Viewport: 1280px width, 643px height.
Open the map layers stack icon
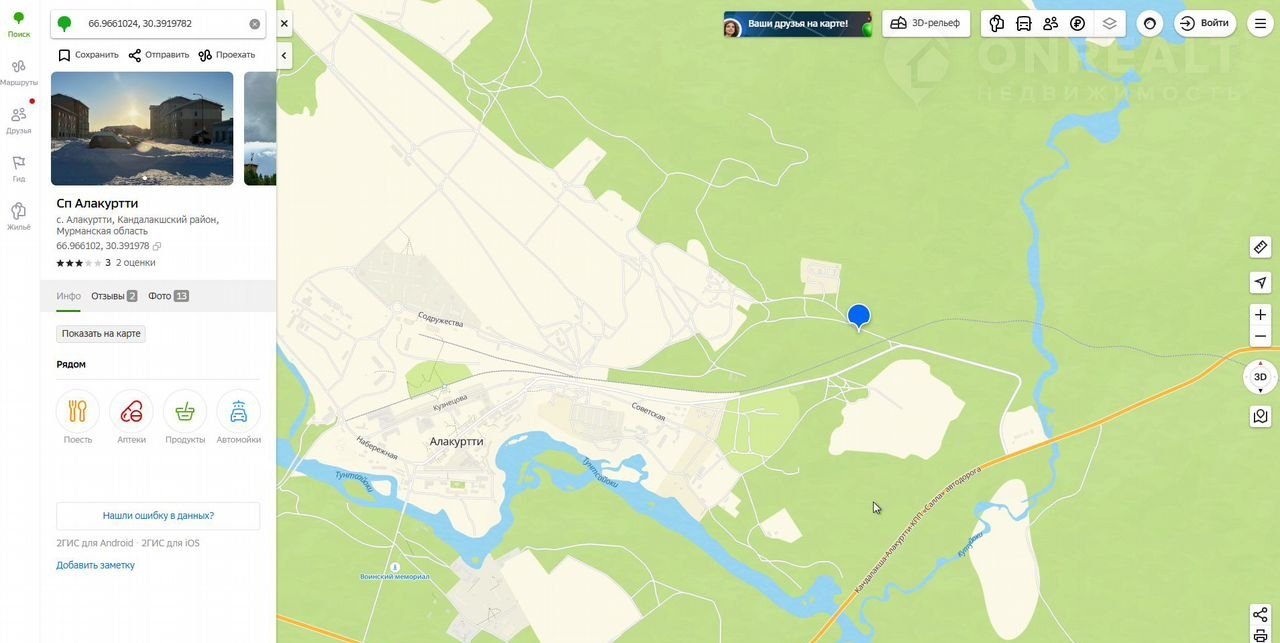pyautogui.click(x=1109, y=23)
